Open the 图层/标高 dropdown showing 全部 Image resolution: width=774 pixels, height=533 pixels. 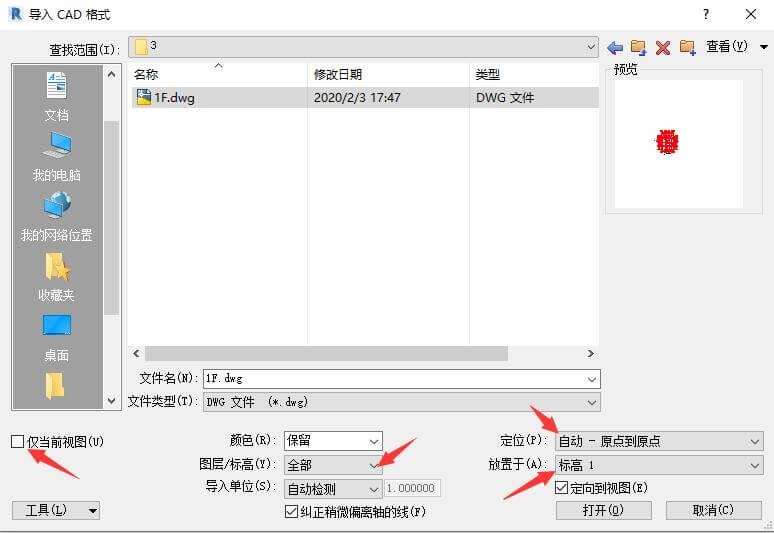click(x=333, y=465)
